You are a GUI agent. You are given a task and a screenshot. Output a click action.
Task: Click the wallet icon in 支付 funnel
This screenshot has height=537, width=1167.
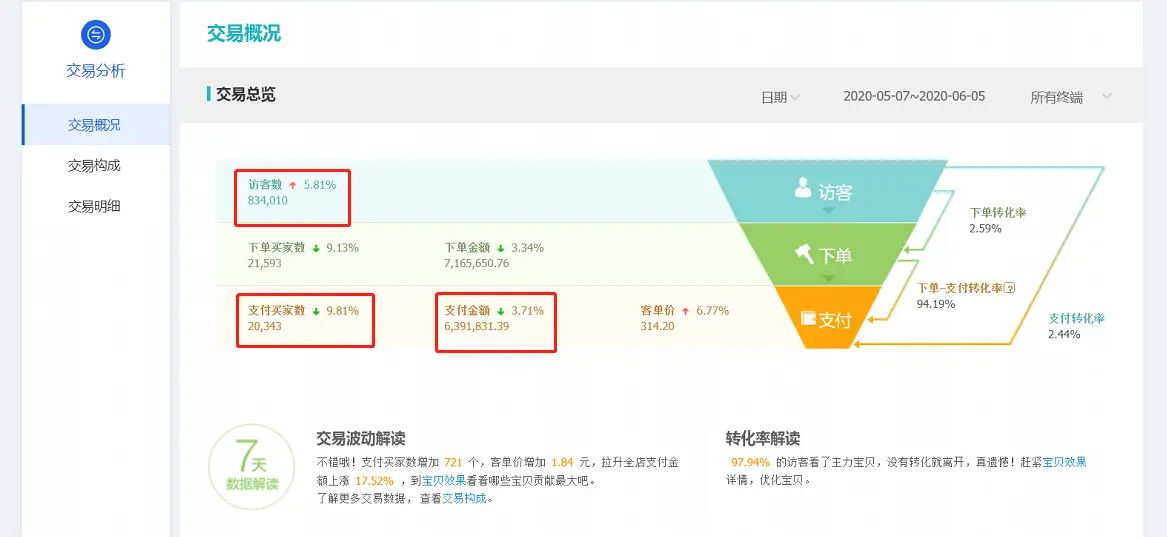[808, 320]
